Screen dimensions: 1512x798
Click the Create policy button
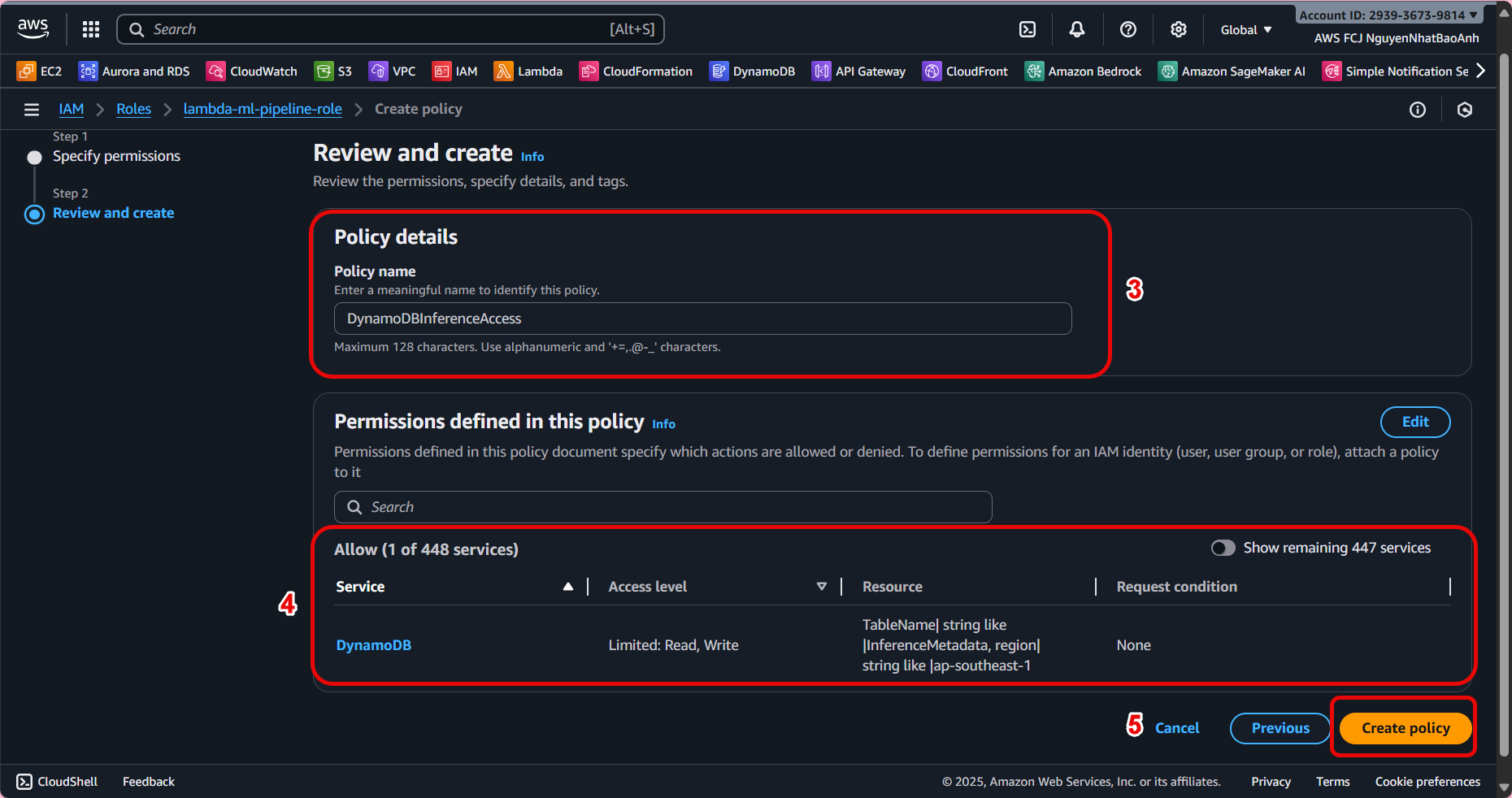1406,728
